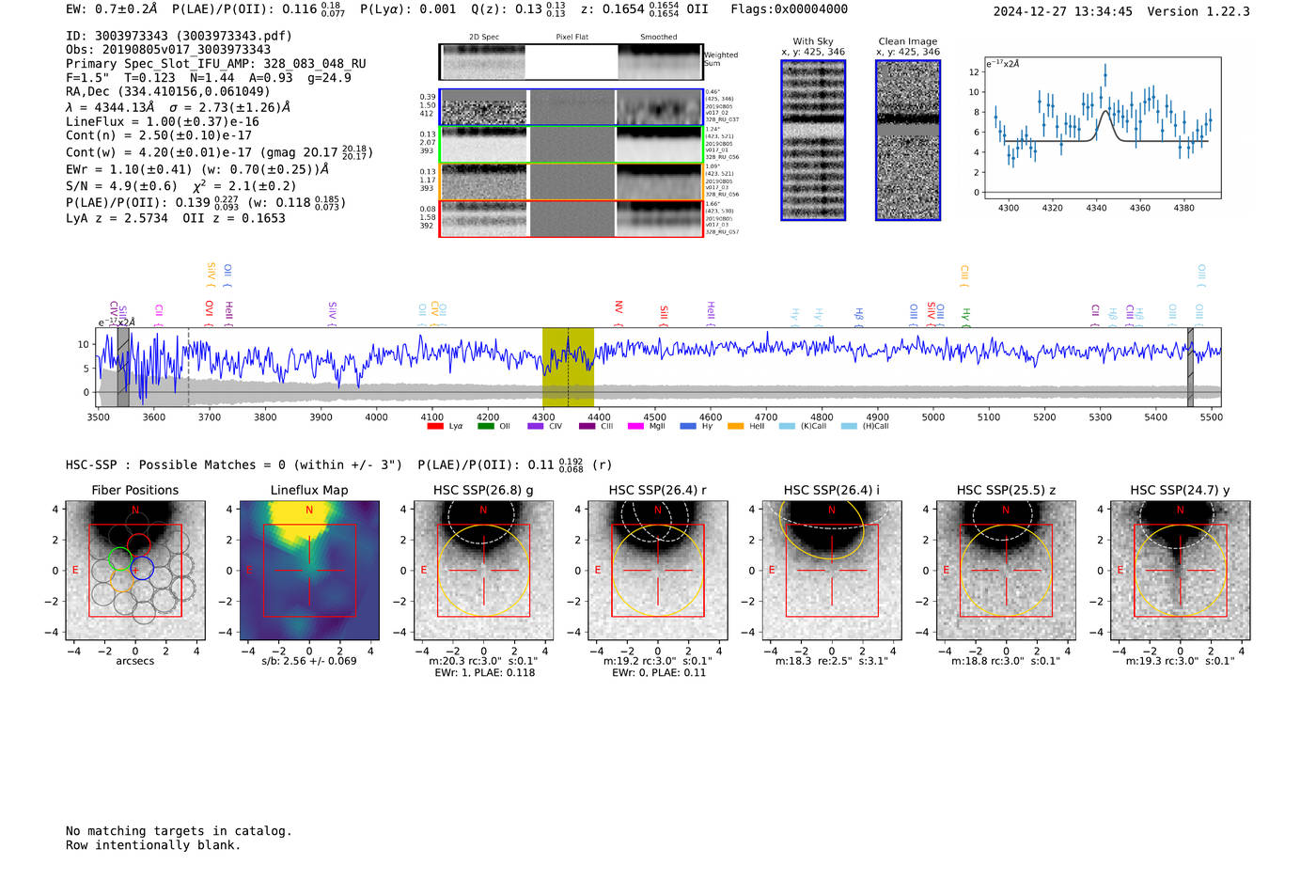Open the HSC SSP(25.5) z cutout
Image resolution: width=1316 pixels, height=896 pixels.
coord(1006,571)
